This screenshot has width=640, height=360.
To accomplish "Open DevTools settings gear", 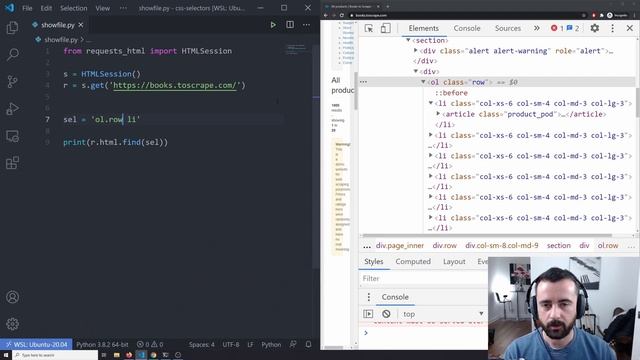I will click(x=595, y=28).
